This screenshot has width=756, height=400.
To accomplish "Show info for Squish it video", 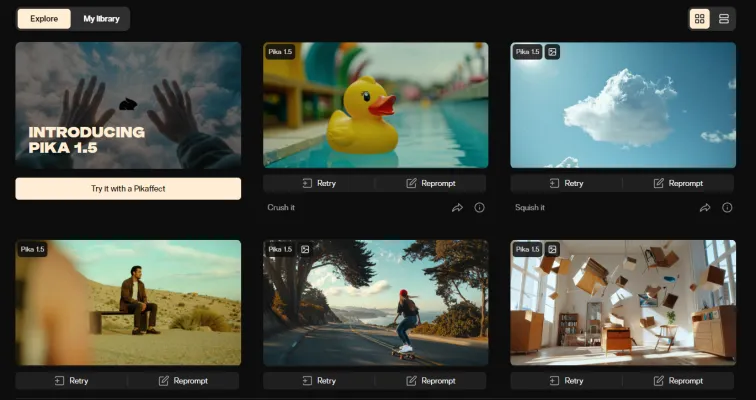I will pos(726,208).
